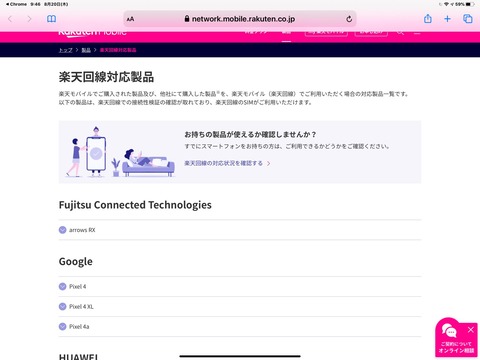Add a new tab with plus icon
The height and width of the screenshot is (360, 480).
[x=447, y=19]
